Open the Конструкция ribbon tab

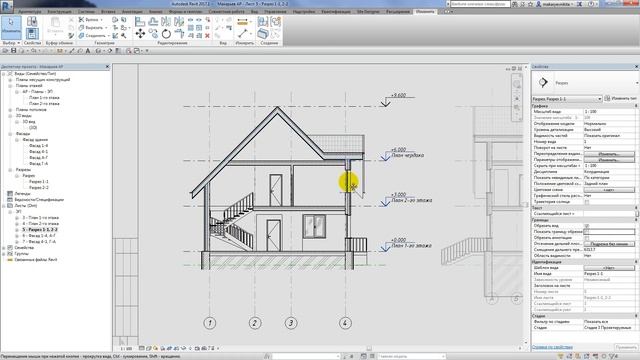(59, 12)
